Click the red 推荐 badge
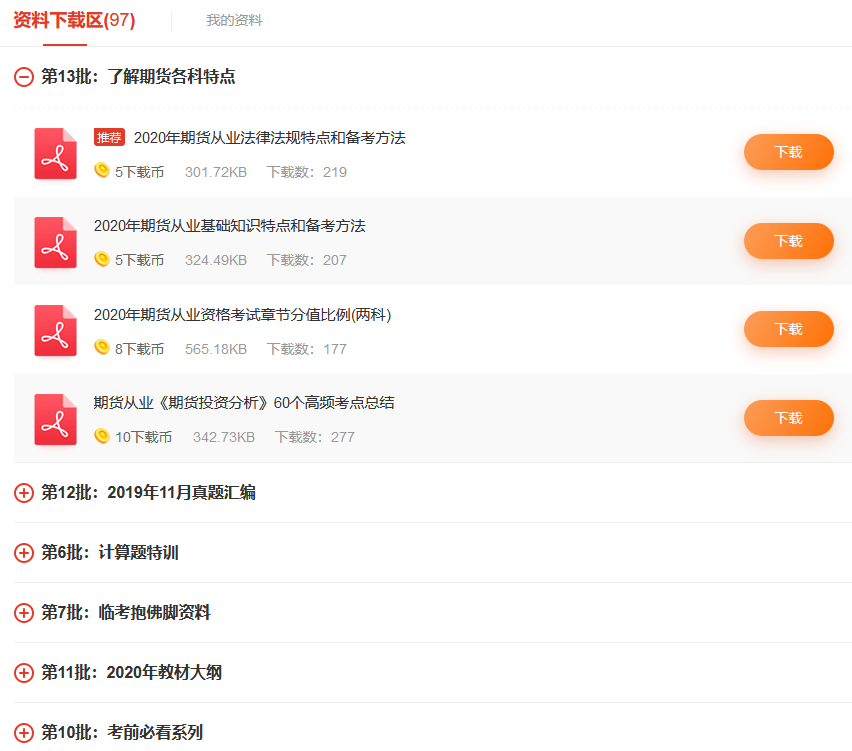This screenshot has height=751, width=852. 109,138
